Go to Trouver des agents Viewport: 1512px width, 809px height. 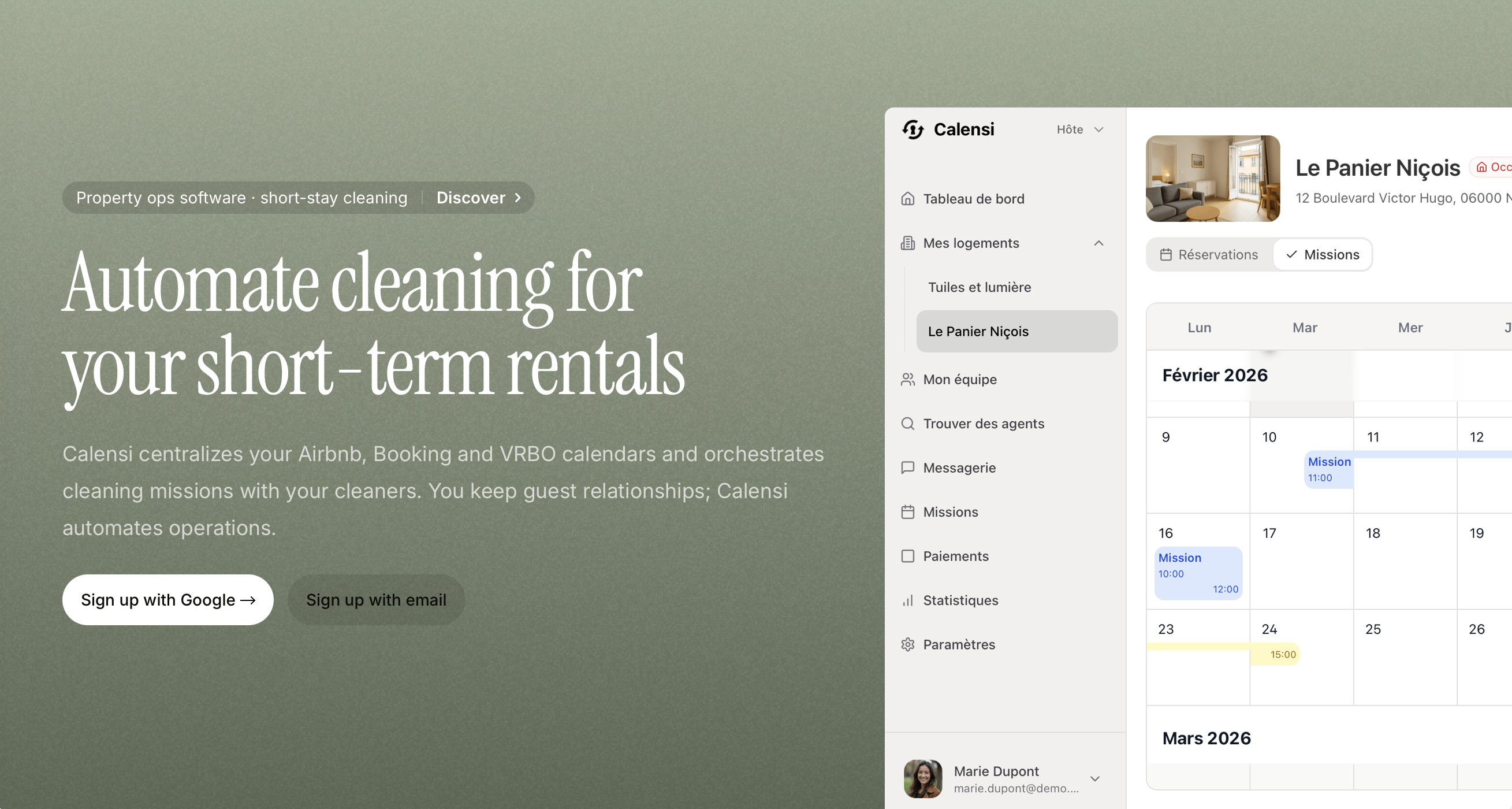[x=1008, y=424]
